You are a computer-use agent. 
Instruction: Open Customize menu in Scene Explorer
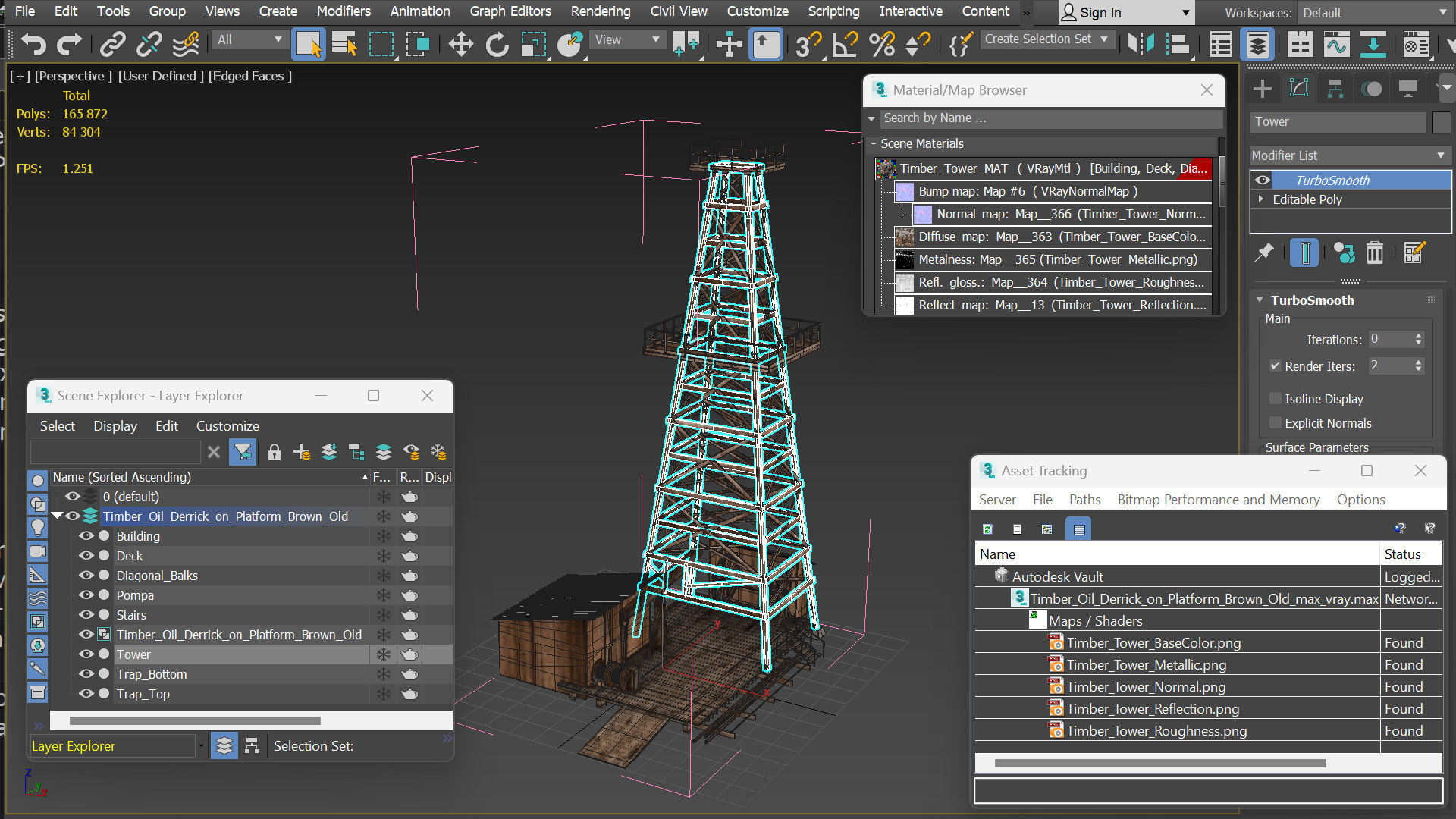[x=227, y=426]
